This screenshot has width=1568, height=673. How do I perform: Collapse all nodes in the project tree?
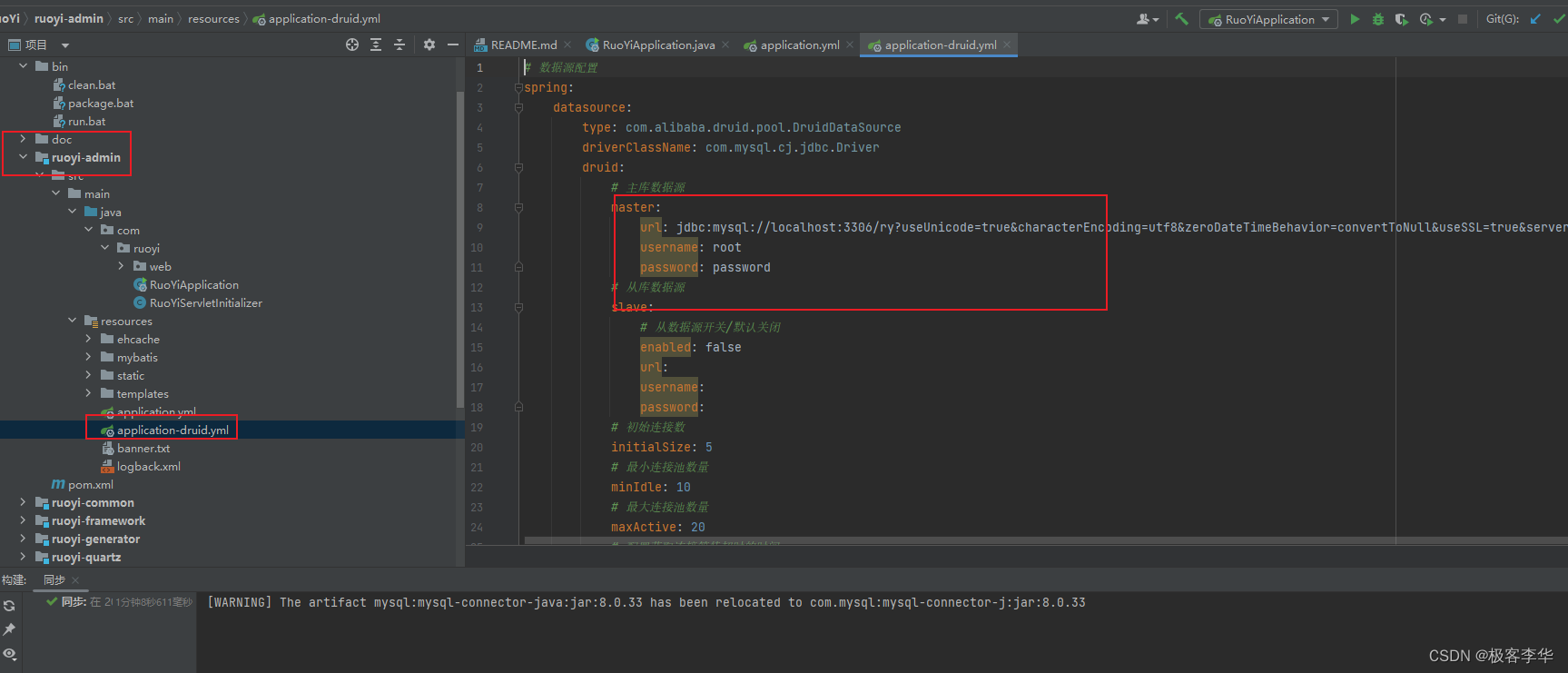[399, 45]
